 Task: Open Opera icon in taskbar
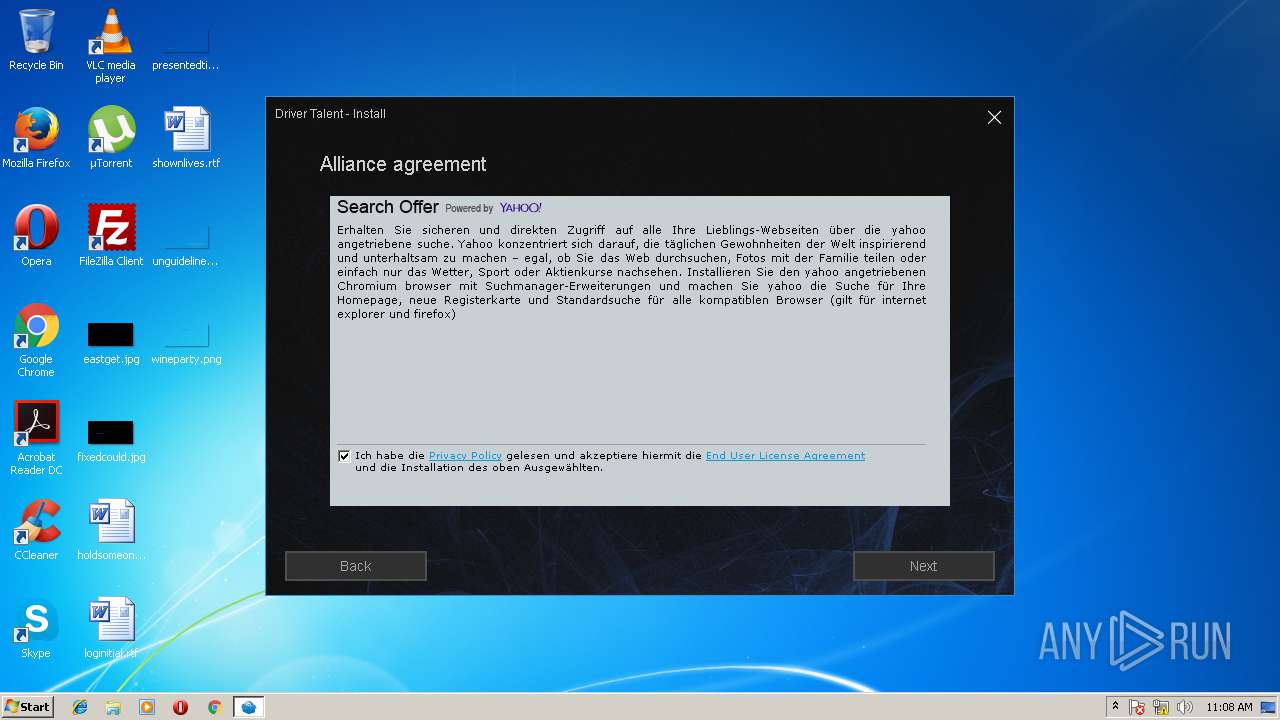point(180,707)
